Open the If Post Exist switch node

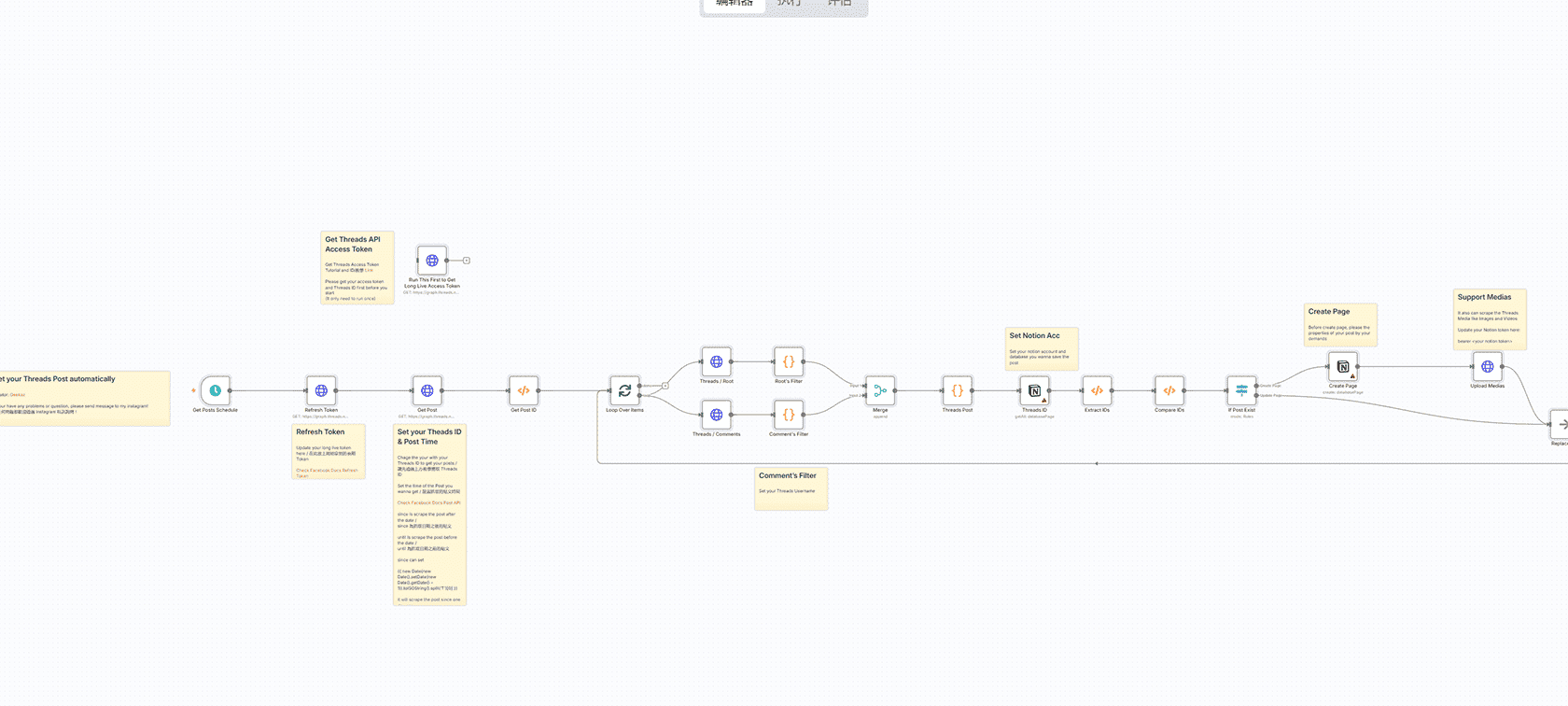[1241, 390]
